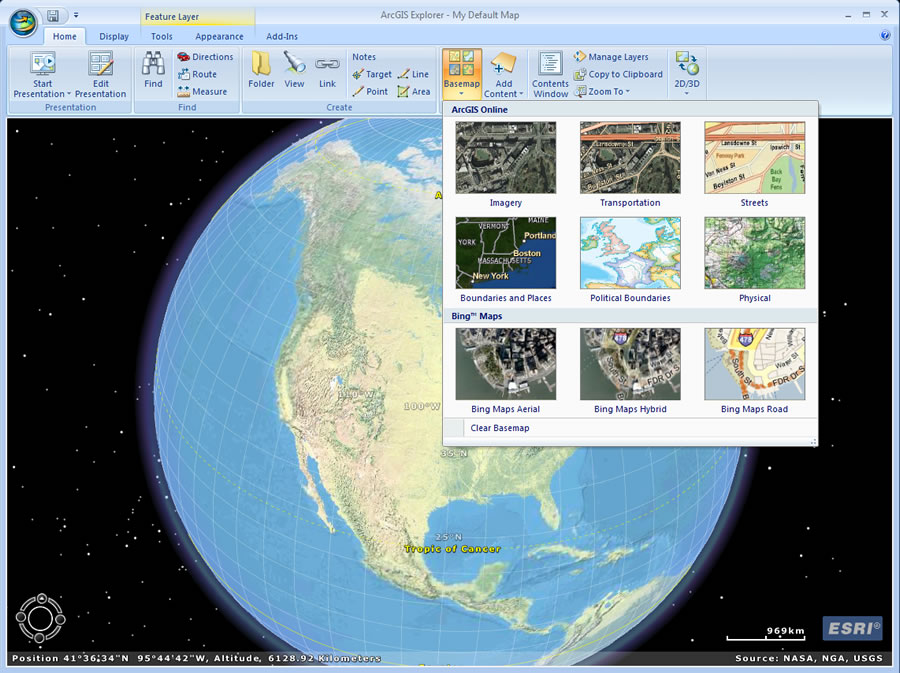Click the Source: NASA, NGA, USGS text
The image size is (900, 673).
point(809,658)
